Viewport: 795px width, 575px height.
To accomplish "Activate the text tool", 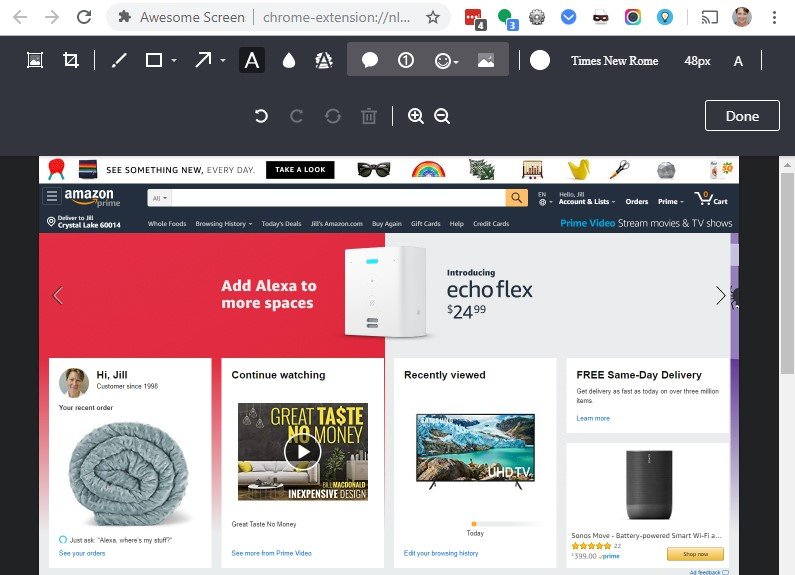I will point(252,61).
